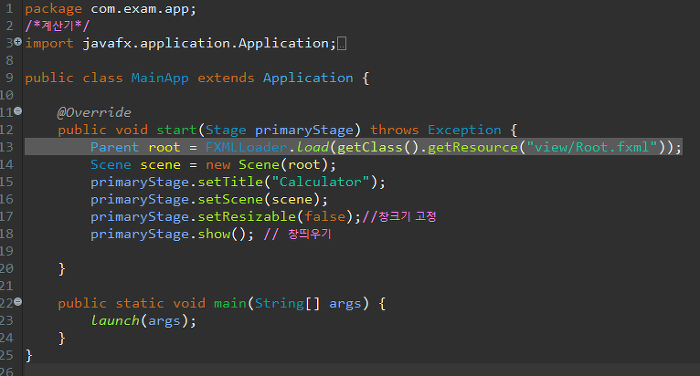Click the start method name
Viewport: 700px width, 376px height.
pyautogui.click(x=176, y=130)
